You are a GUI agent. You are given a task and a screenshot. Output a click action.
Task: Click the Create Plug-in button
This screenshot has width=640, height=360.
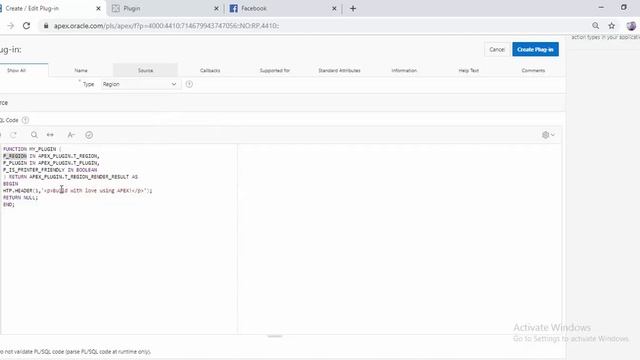536,49
